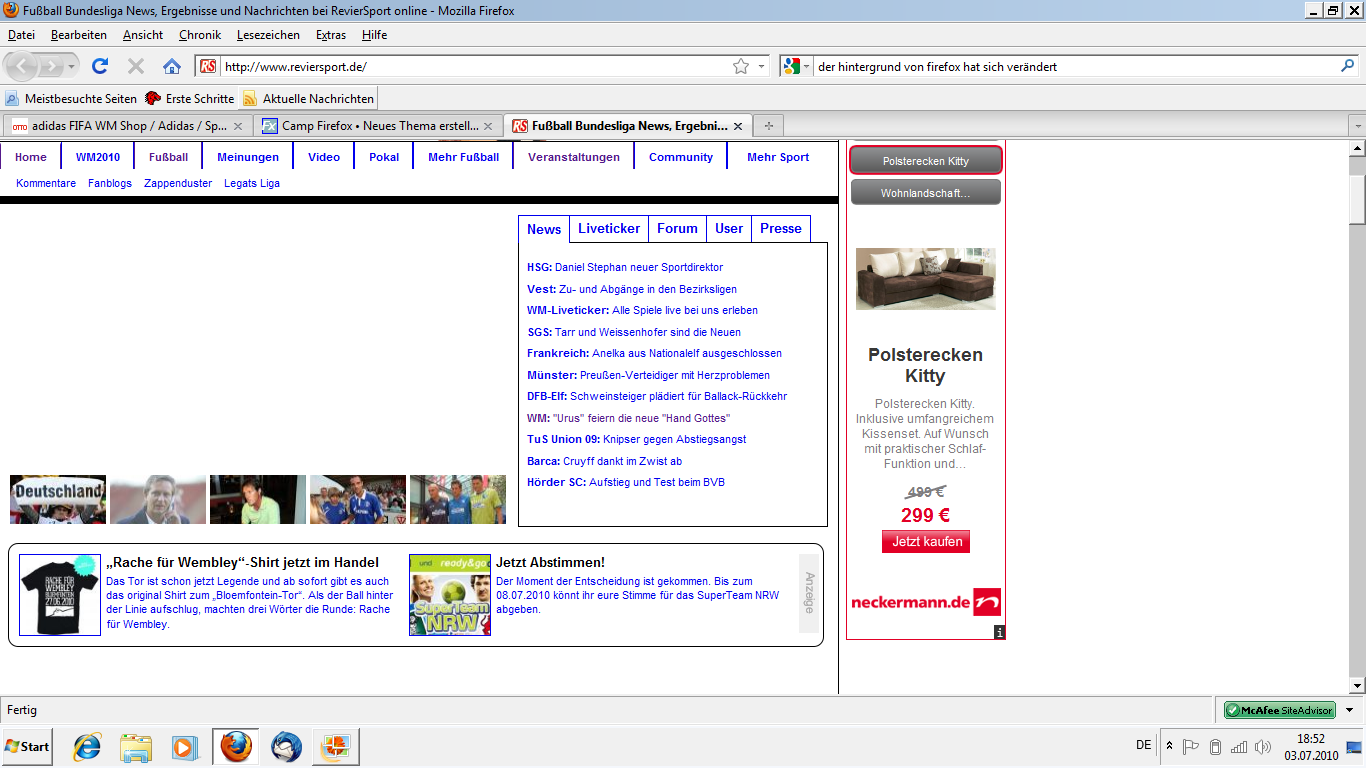The width and height of the screenshot is (1366, 768).
Task: Click the Google search engine icon
Action: tap(792, 66)
